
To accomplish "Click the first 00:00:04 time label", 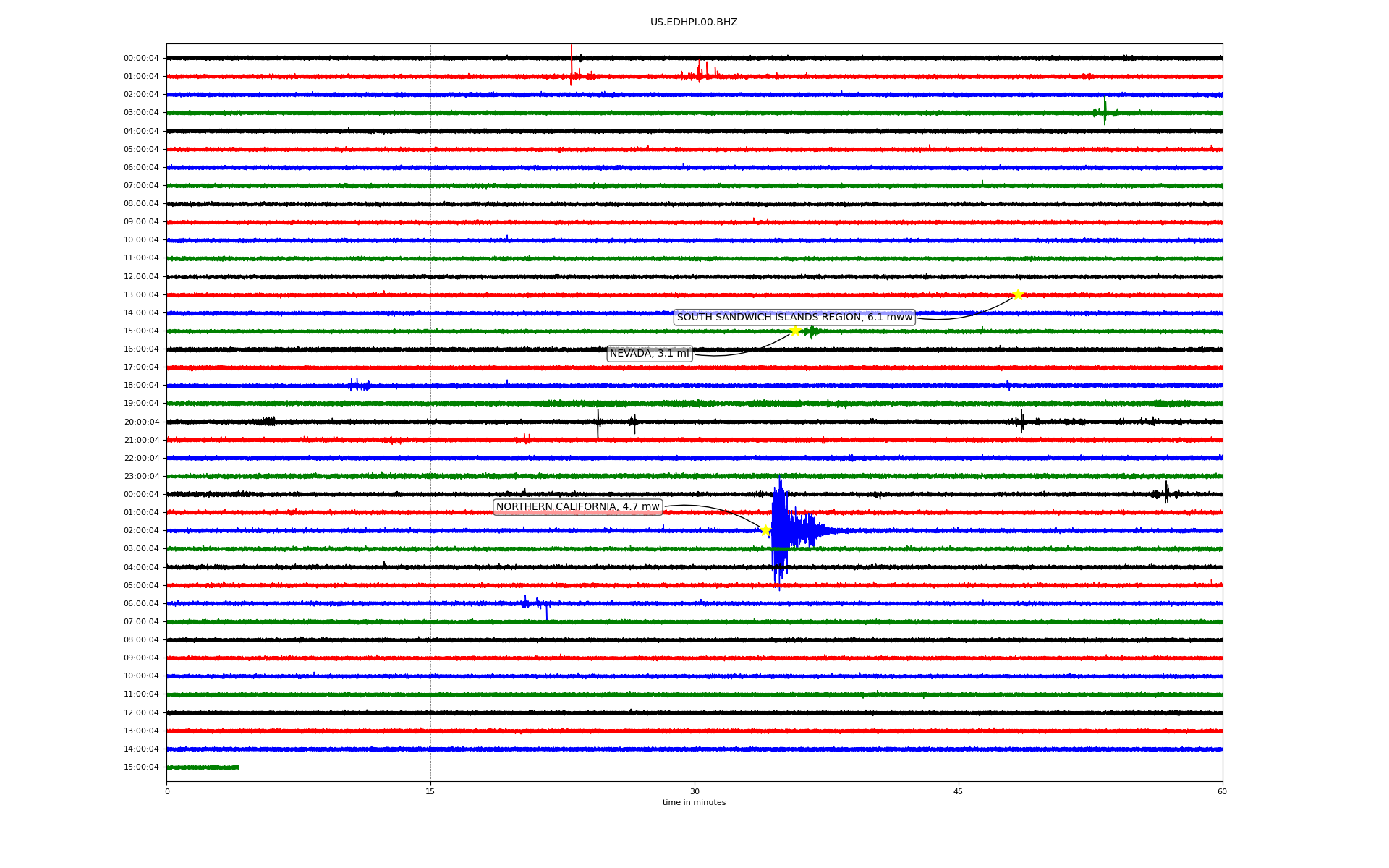I will coord(141,59).
